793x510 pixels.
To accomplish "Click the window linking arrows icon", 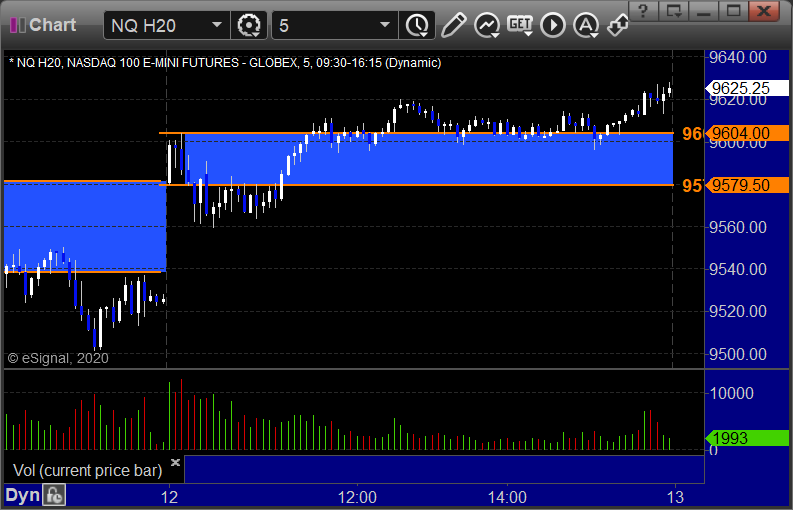I will pos(618,25).
